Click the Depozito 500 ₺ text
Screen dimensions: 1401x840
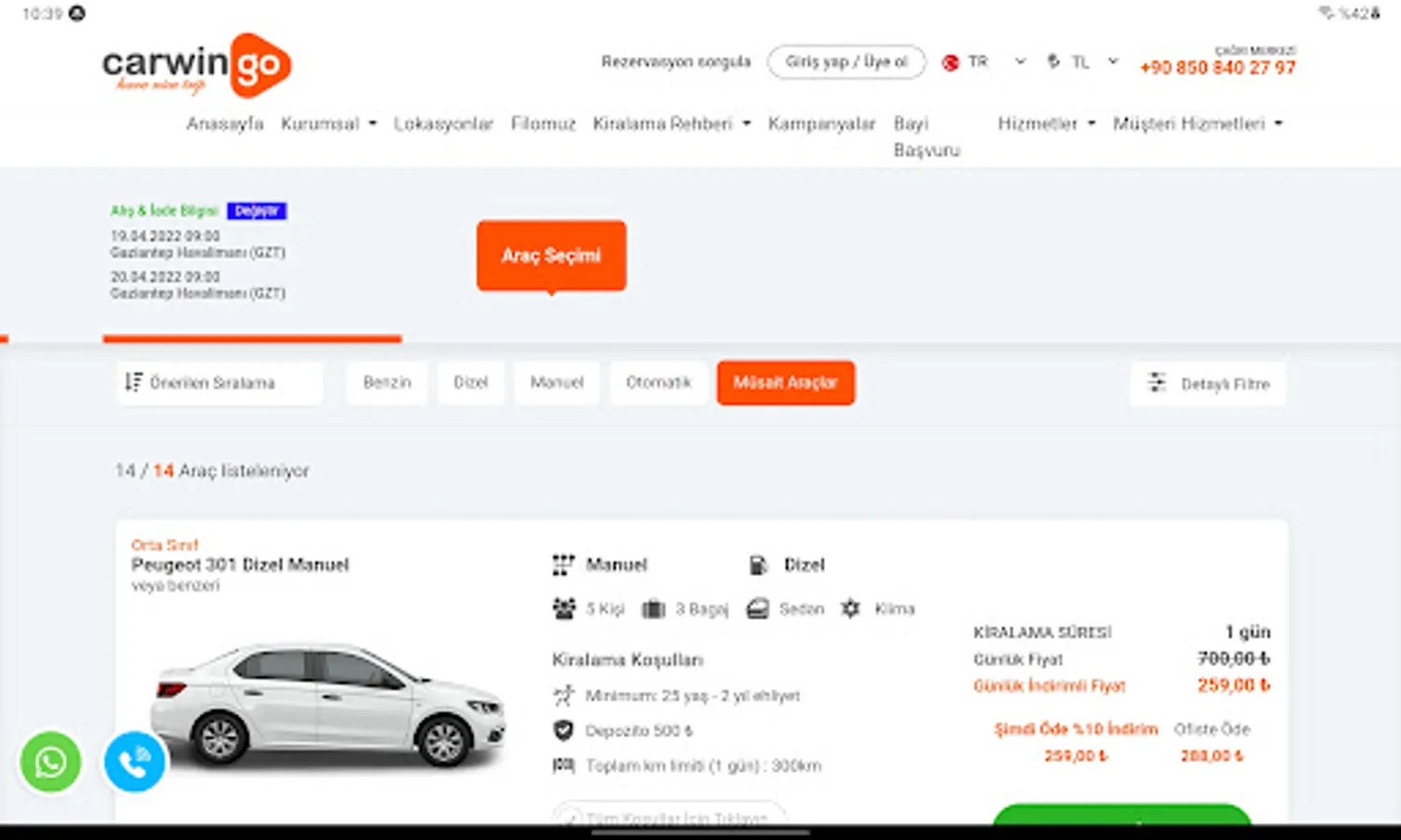(638, 731)
